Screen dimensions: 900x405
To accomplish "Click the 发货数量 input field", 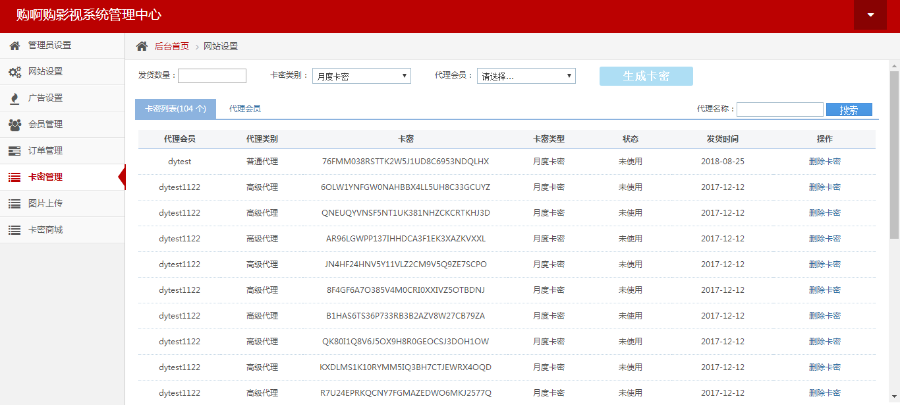I will [x=212, y=76].
